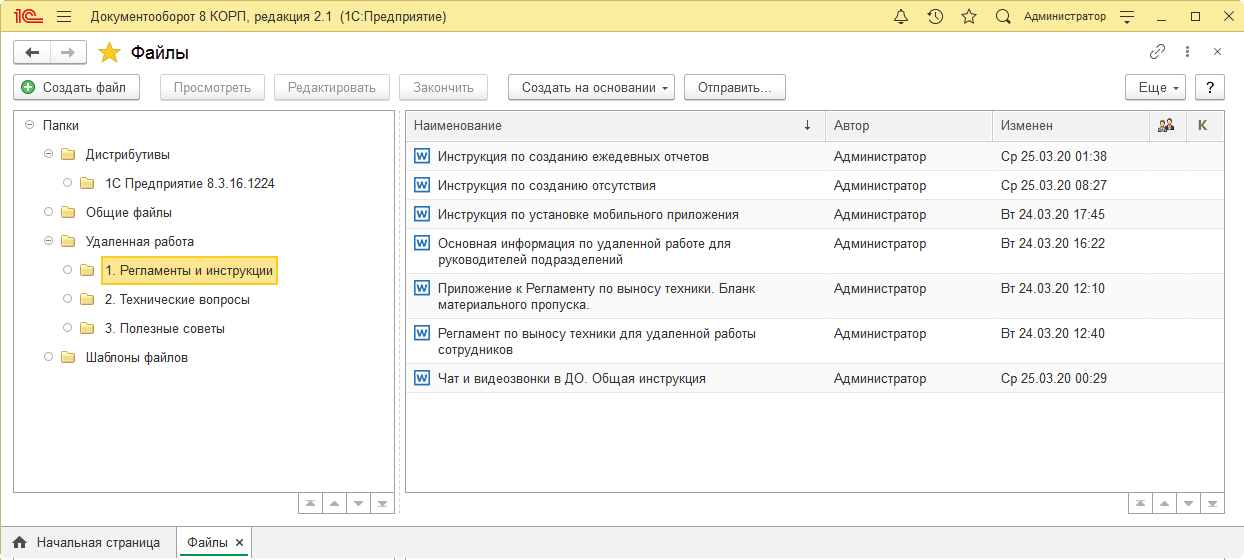The height and width of the screenshot is (560, 1244).
Task: Select the 2. Технические вопросы folder
Action: (177, 299)
